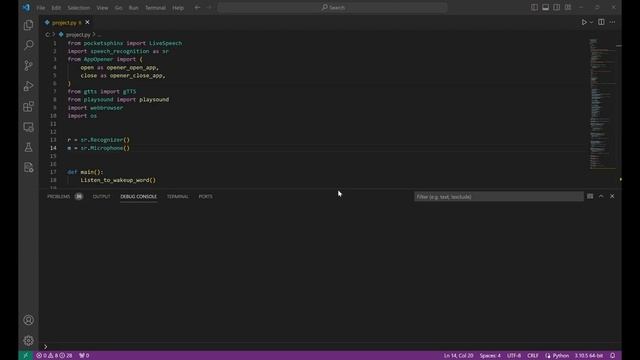Open the Search view in activity bar
This screenshot has height=360, width=640.
29,45
